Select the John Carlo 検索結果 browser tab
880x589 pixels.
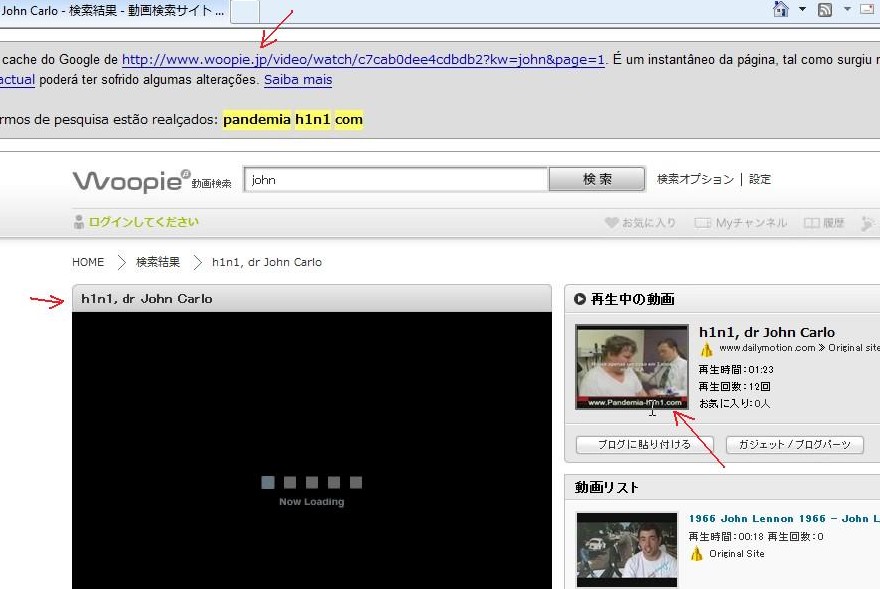(110, 8)
